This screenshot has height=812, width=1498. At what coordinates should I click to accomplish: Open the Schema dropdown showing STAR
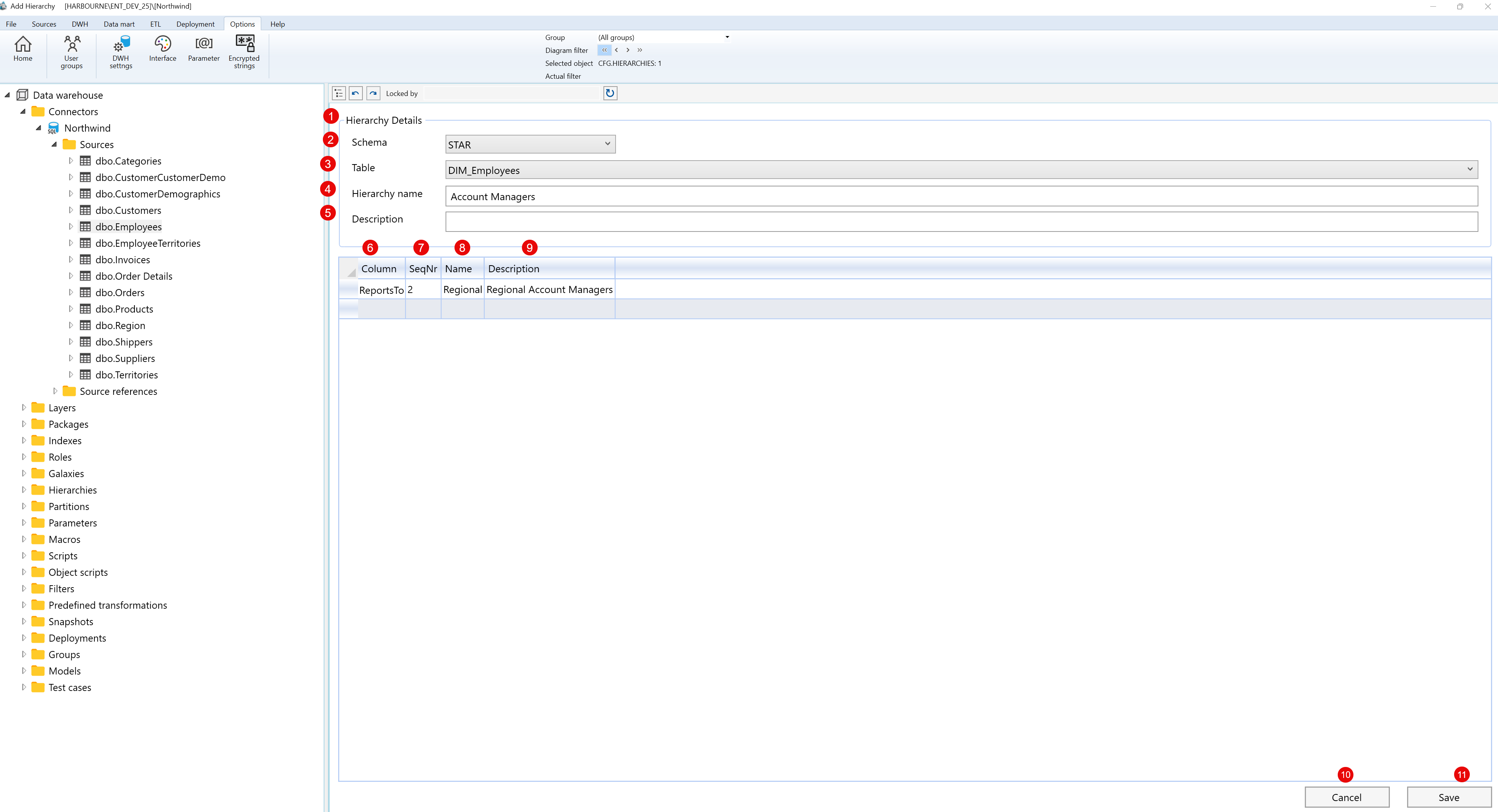point(530,144)
